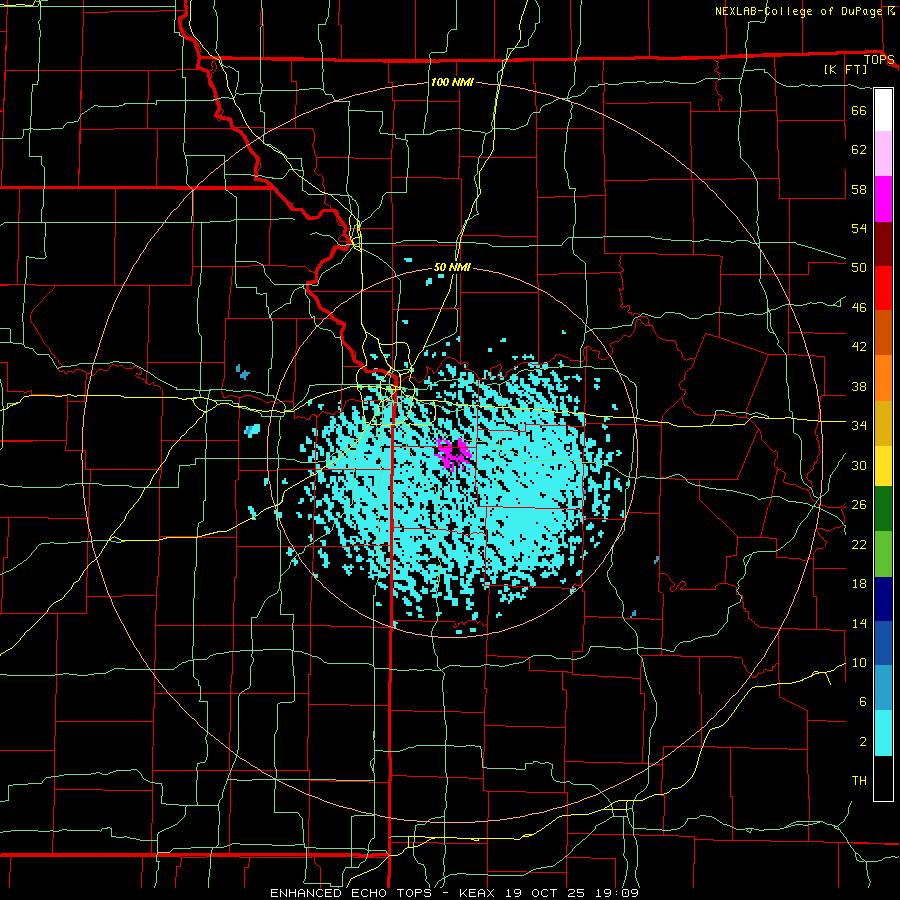Screen dimensions: 900x900
Task: Click the "18" legend value
Action: [859, 584]
